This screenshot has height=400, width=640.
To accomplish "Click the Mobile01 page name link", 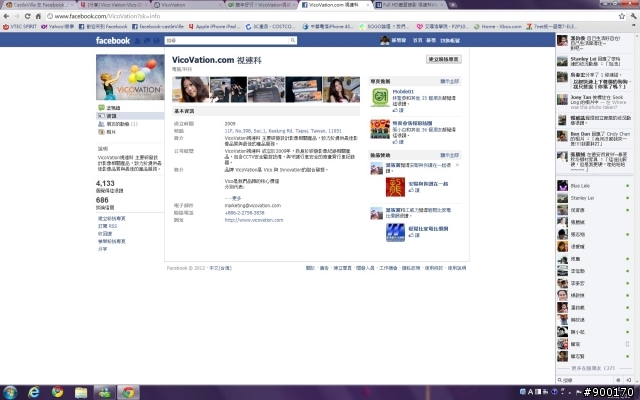I will pos(403,92).
